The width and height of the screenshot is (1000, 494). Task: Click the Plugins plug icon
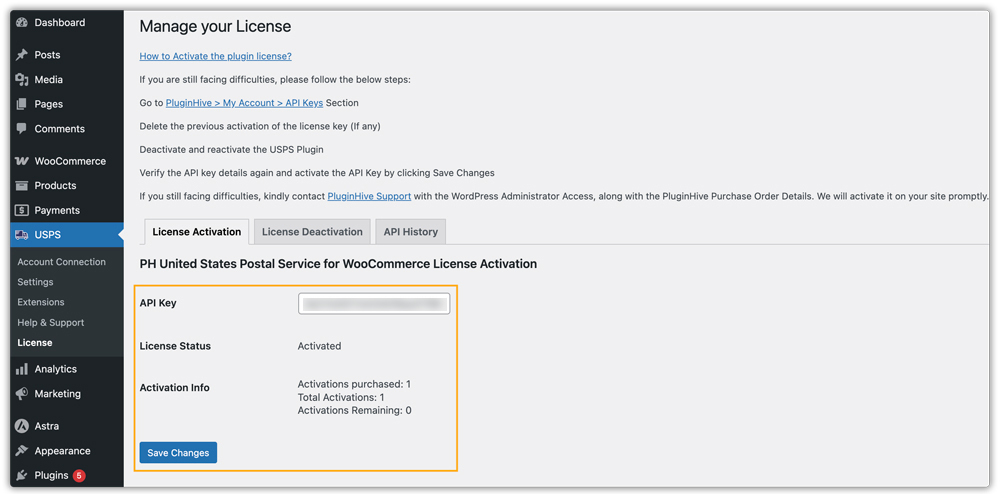pos(22,476)
